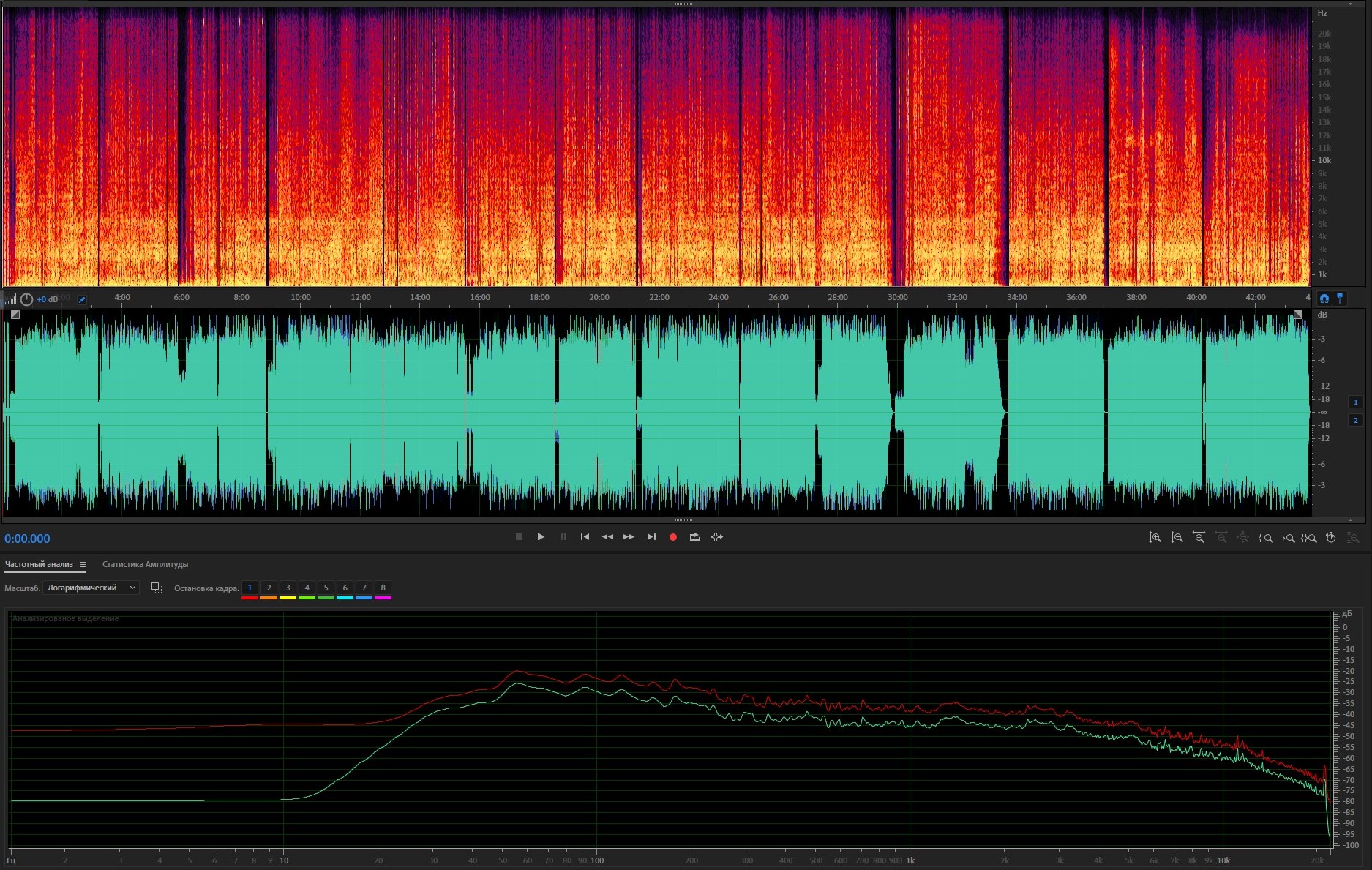Click the Zoom Reset timer icon
Image resolution: width=1372 pixels, height=870 pixels.
tap(1331, 538)
